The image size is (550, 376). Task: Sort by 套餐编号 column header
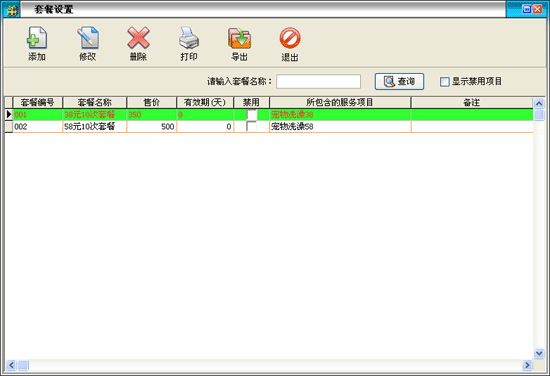click(x=38, y=102)
